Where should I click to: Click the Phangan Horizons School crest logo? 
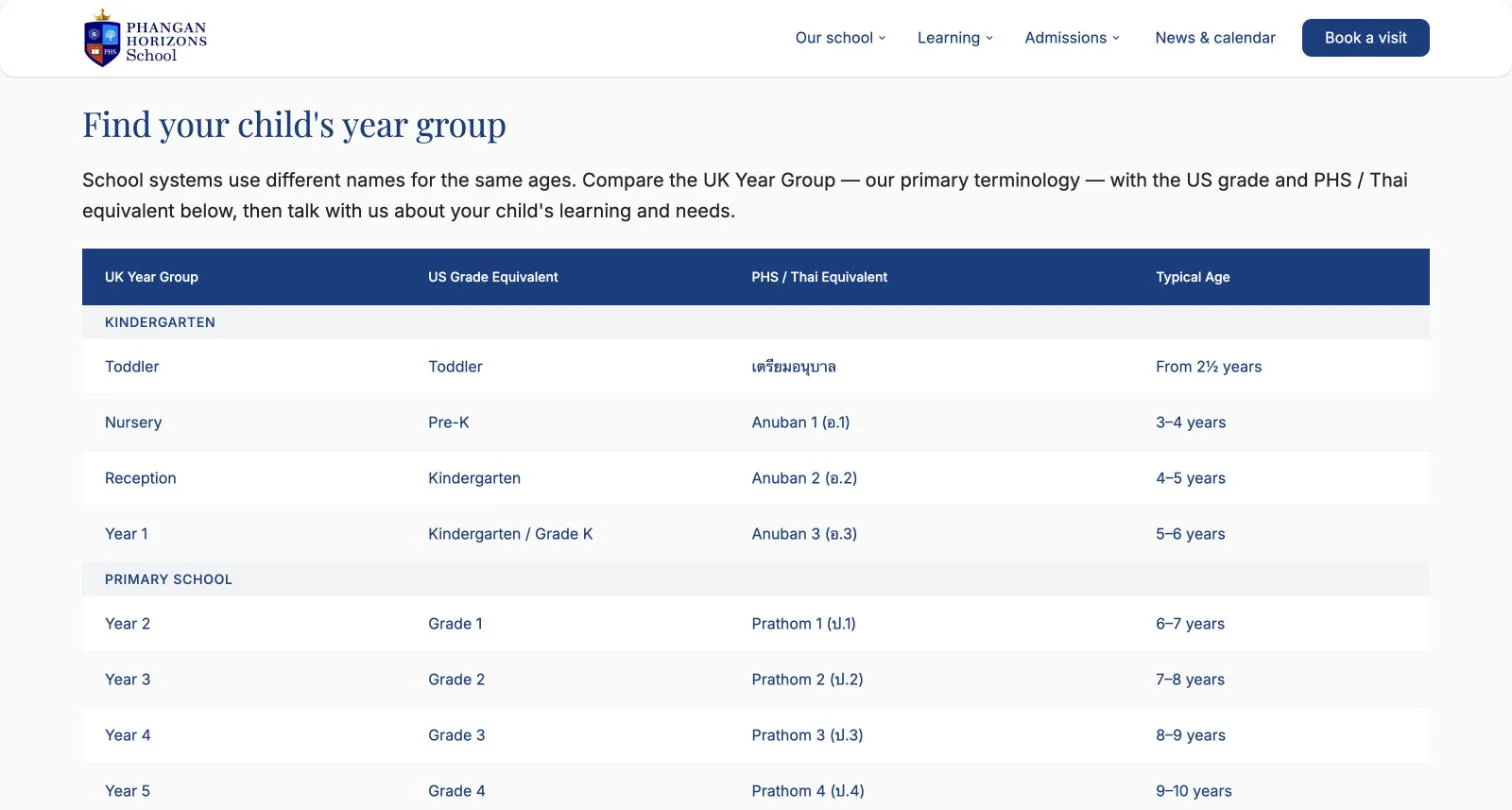coord(146,38)
